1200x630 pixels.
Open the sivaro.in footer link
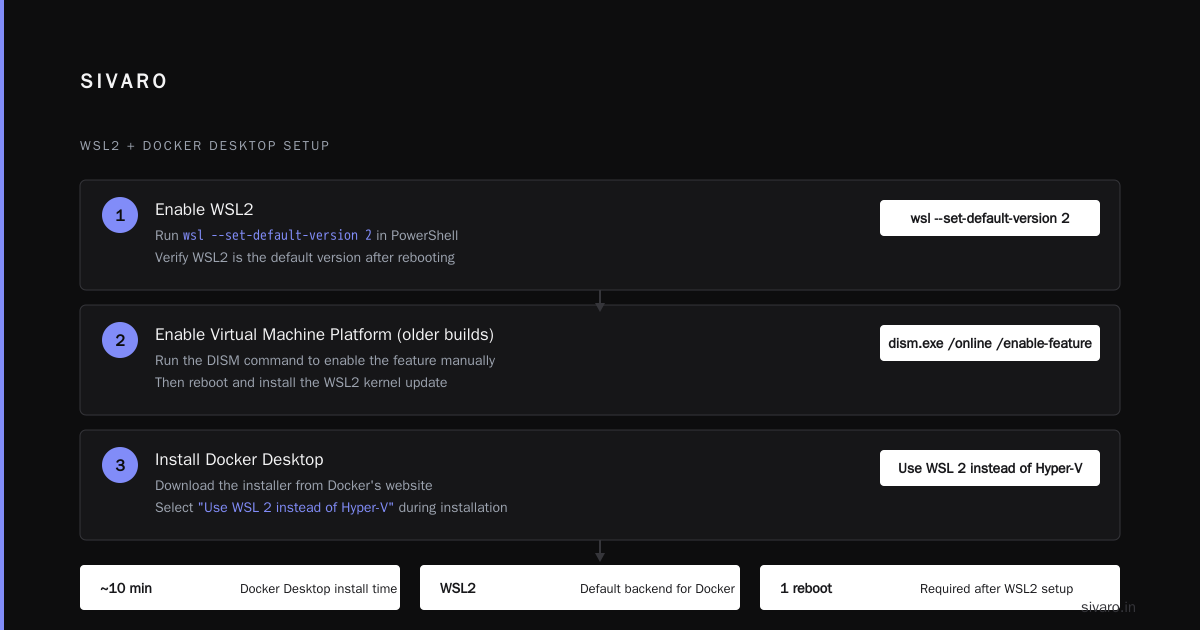pos(1108,607)
